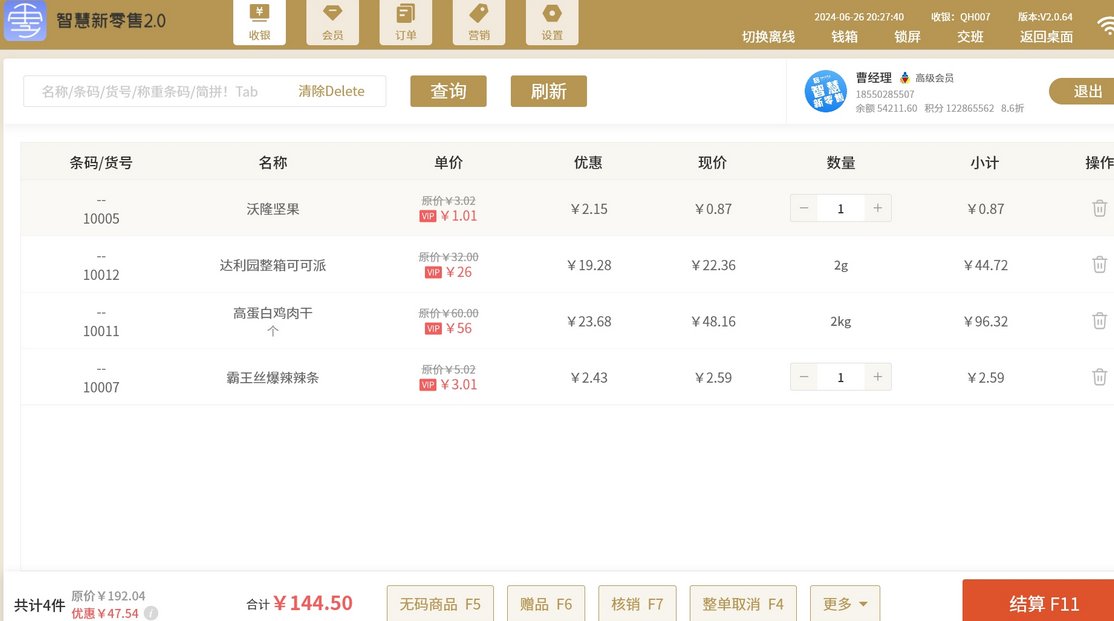This screenshot has height=621, width=1114.
Task: Click VIP badge of 达利园整箱可可派 price
Action: (x=433, y=272)
